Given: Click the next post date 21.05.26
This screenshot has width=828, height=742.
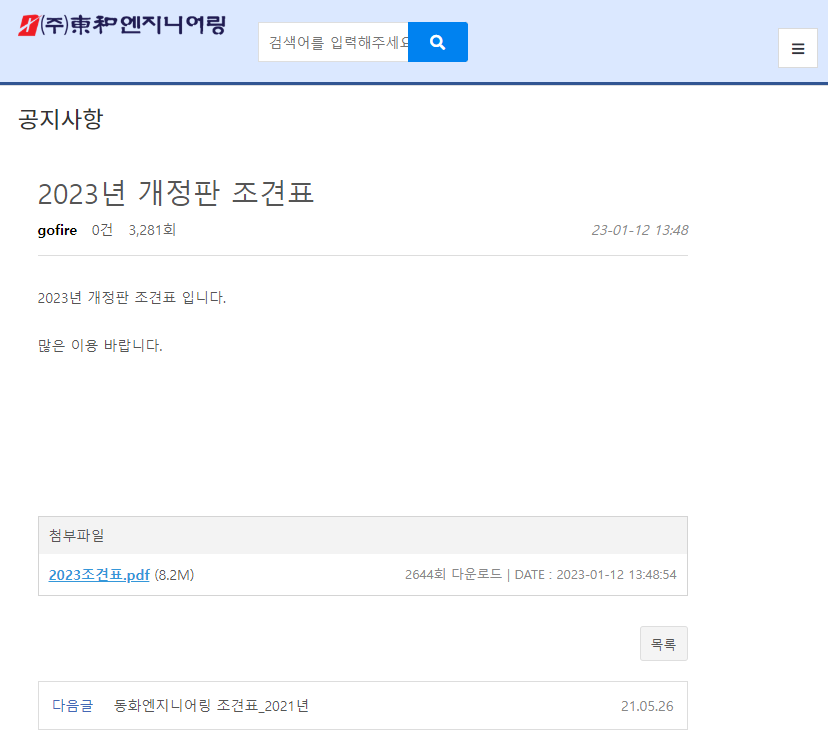Looking at the screenshot, I should (647, 706).
